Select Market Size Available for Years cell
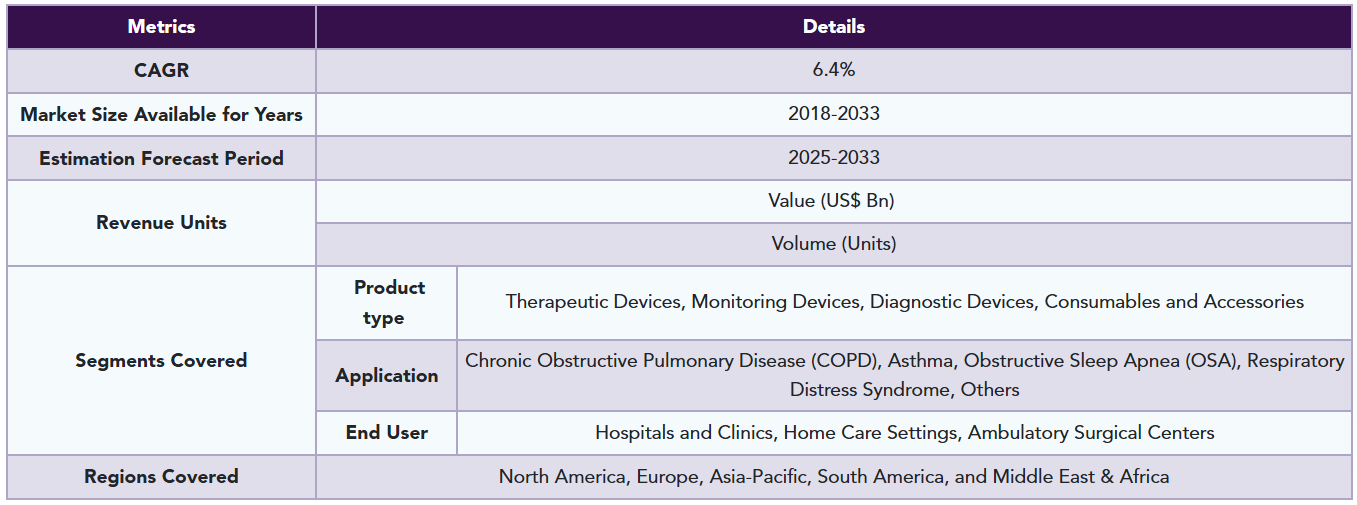 pos(161,114)
